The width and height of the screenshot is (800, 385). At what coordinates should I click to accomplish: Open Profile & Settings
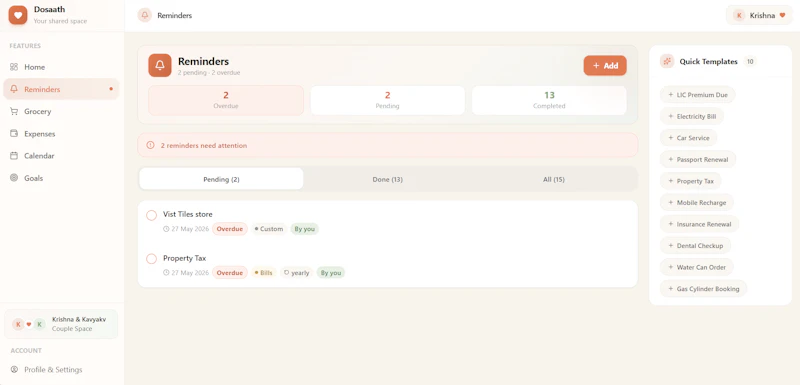coord(61,369)
